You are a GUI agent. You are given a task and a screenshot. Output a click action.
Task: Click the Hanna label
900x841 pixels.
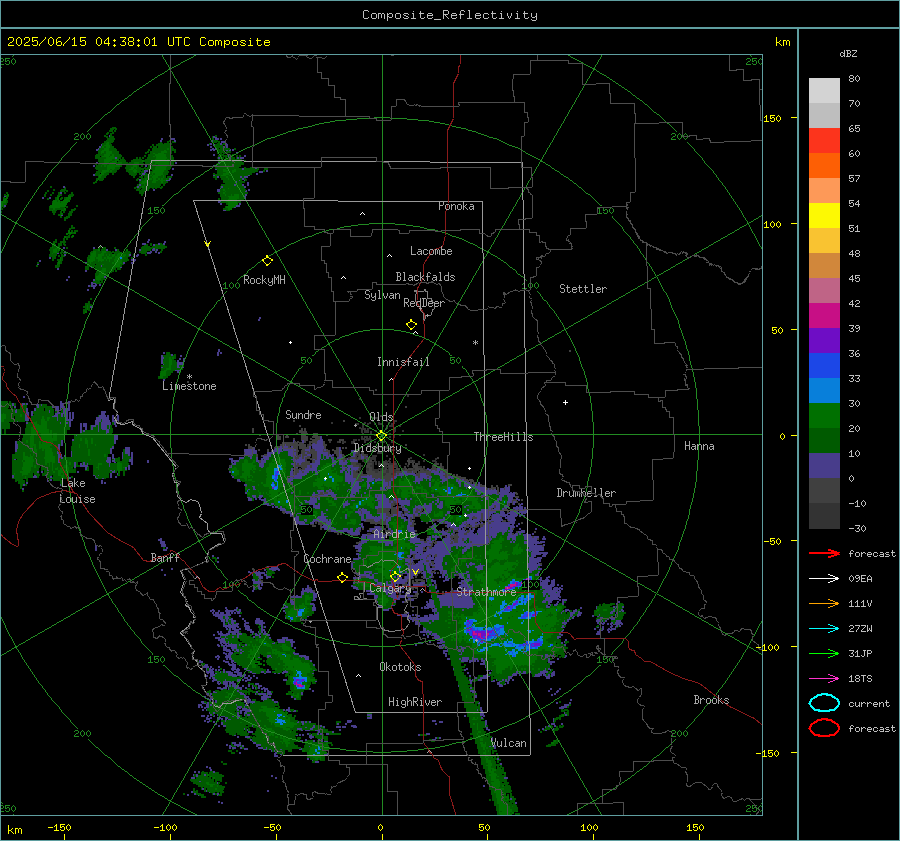699,446
